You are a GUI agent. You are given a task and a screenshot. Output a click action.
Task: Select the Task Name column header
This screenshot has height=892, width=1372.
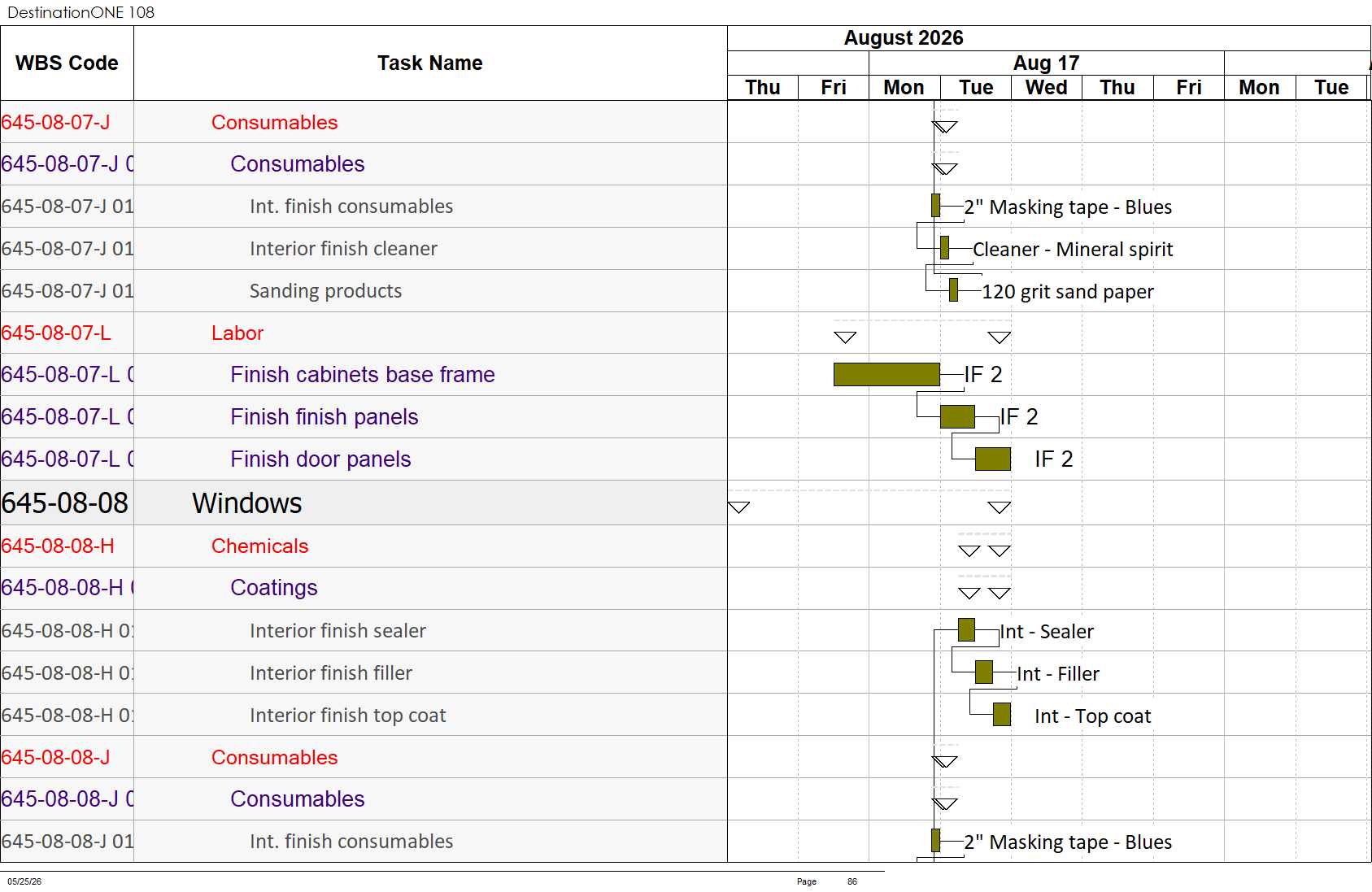(430, 63)
